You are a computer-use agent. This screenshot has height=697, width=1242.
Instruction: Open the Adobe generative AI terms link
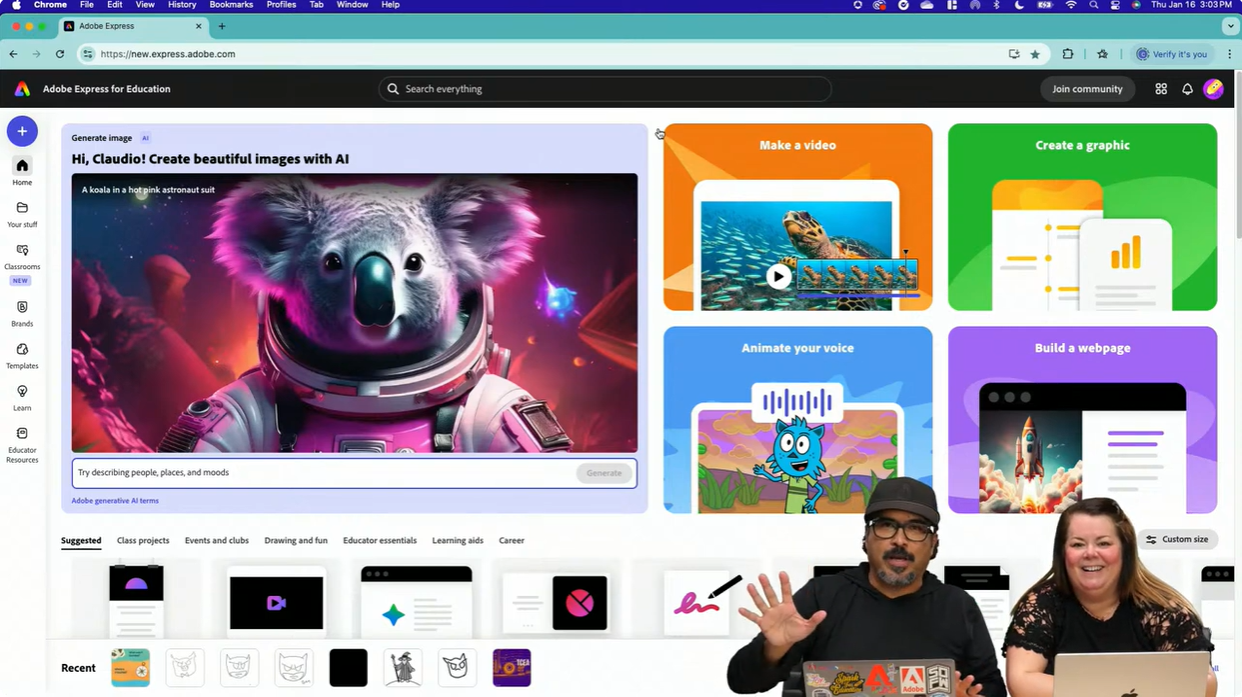point(114,500)
